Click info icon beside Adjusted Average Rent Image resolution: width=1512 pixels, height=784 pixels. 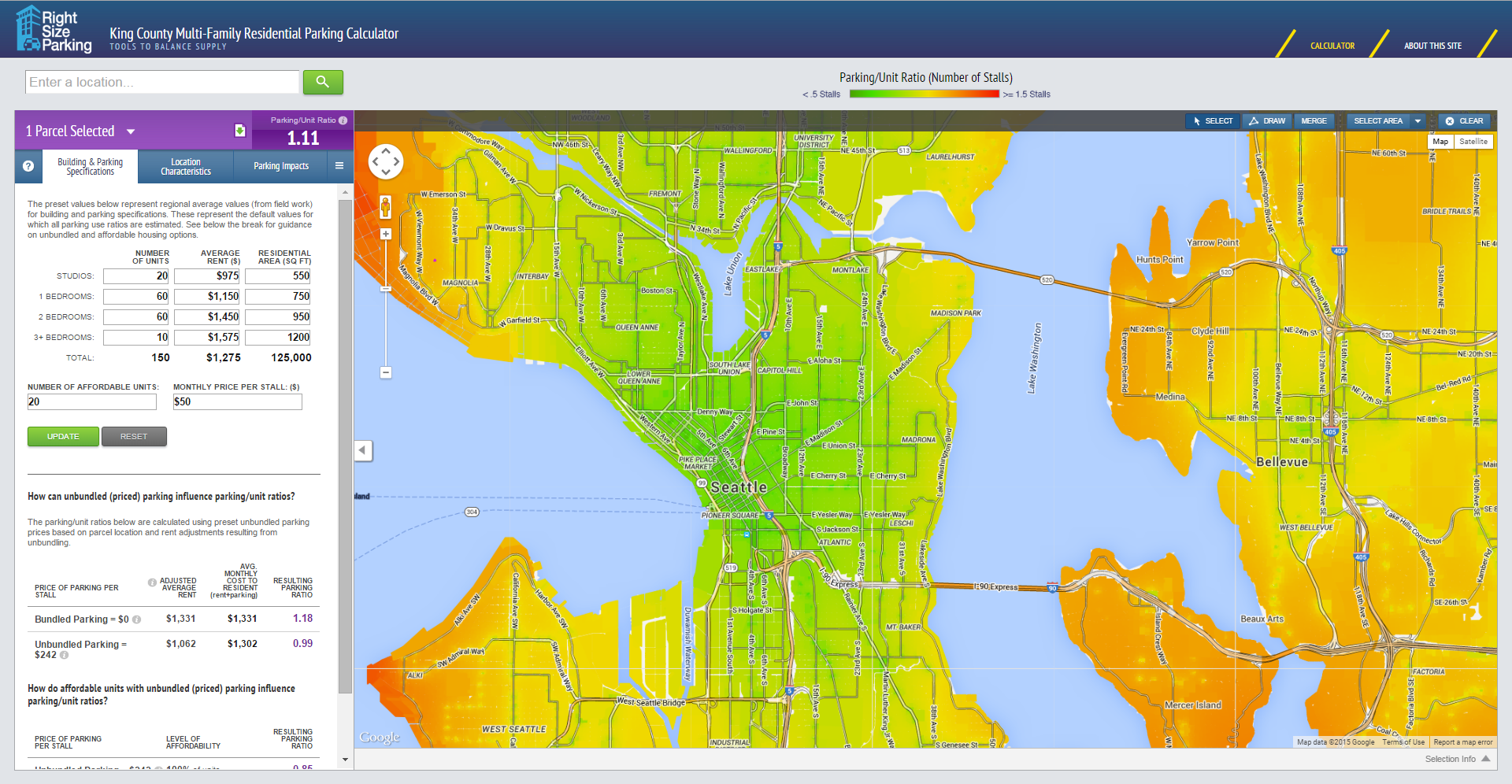click(x=152, y=582)
